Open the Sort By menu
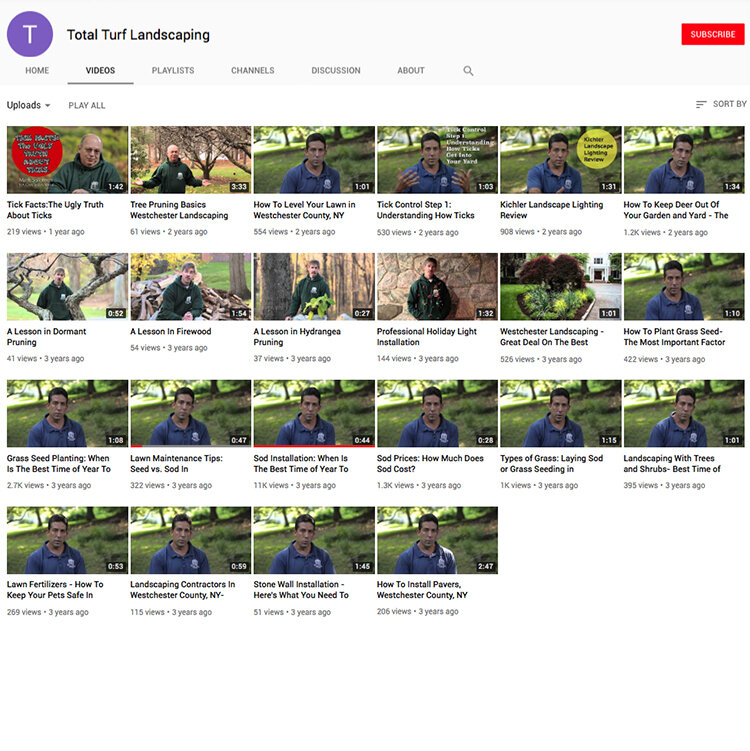The height and width of the screenshot is (751, 750). 721,104
